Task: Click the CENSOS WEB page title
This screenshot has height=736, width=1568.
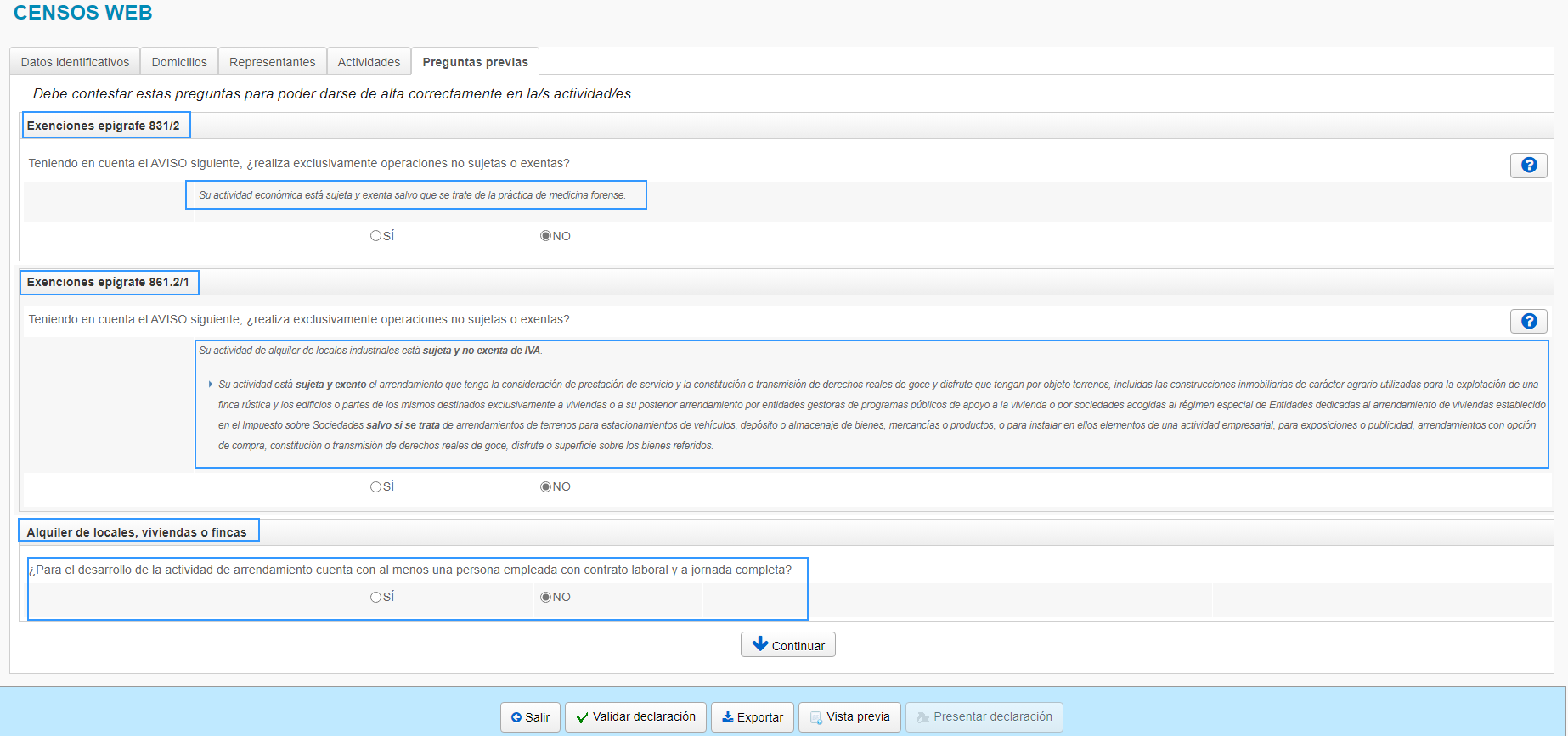Action: (83, 13)
